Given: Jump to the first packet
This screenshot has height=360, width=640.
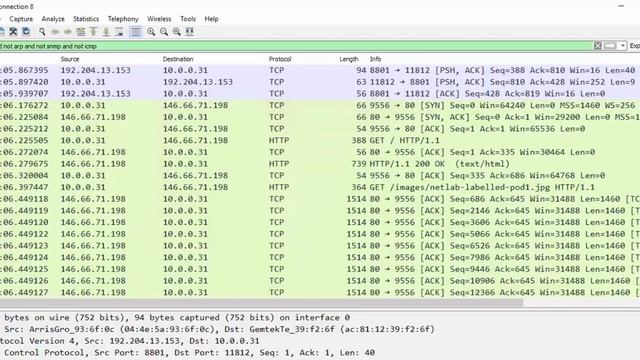Looking at the screenshot, I should coord(93,31).
